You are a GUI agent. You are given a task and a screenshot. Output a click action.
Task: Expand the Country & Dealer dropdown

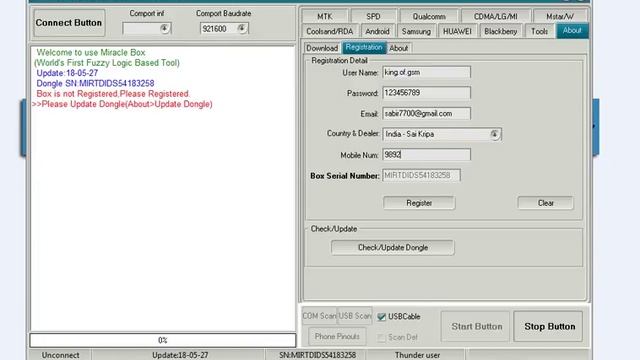[x=494, y=134]
